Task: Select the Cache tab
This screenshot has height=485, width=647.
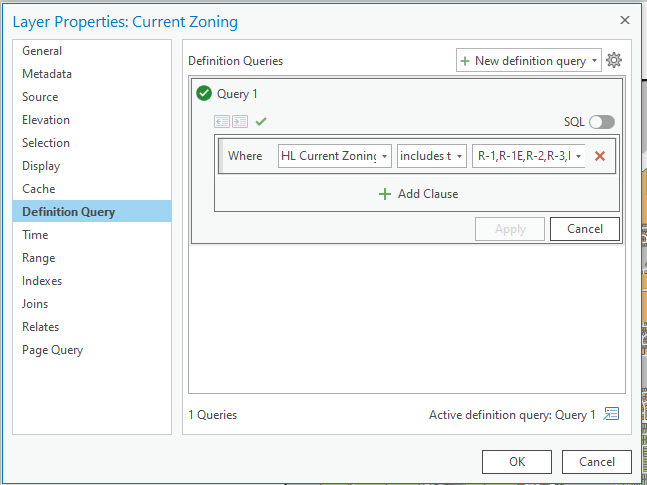Action: [92, 189]
